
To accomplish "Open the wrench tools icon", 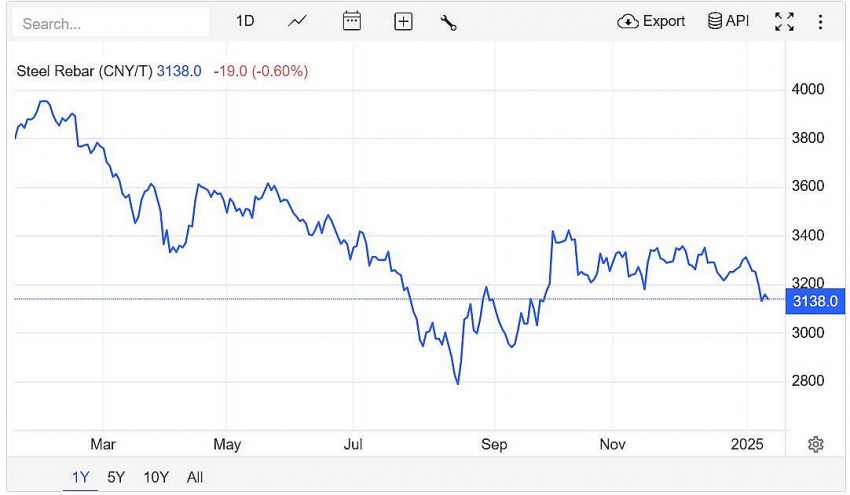I will (x=448, y=21).
